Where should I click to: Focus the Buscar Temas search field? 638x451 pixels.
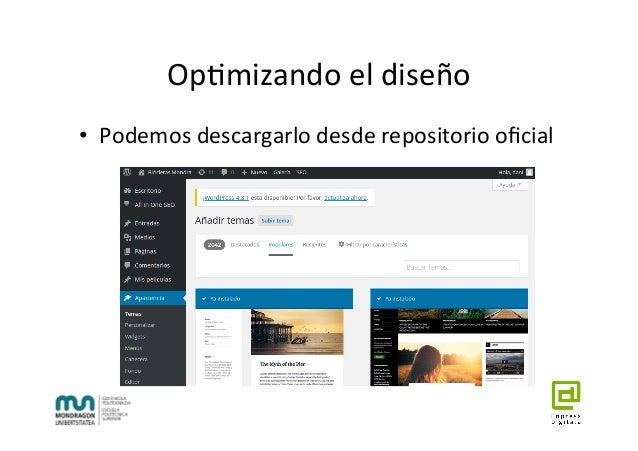(462, 267)
